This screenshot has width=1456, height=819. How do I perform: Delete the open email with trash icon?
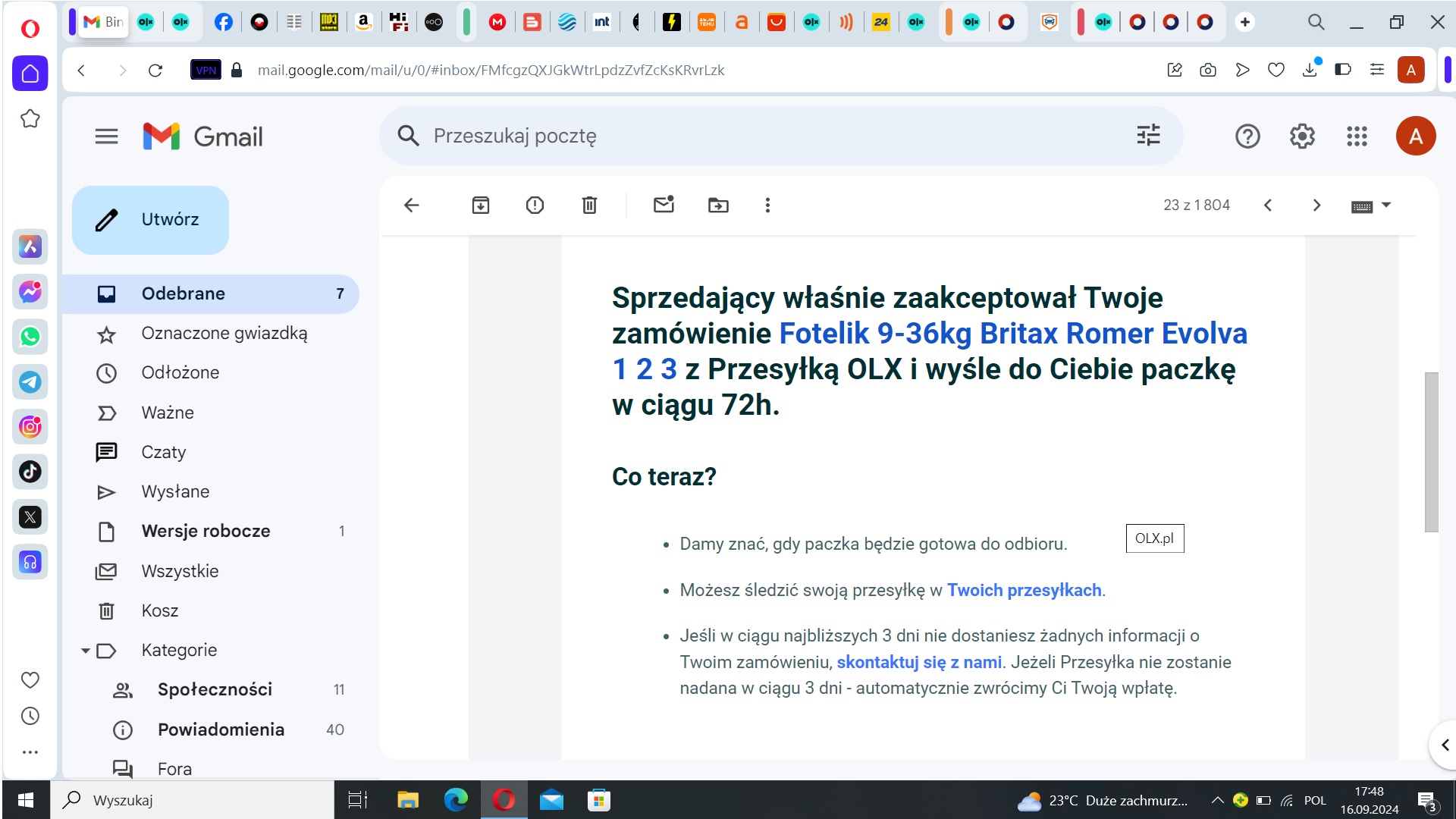point(589,206)
